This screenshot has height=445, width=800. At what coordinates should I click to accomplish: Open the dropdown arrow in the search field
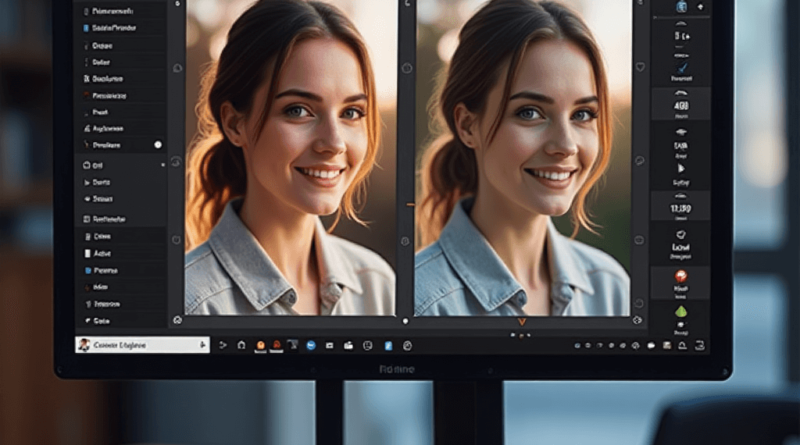(203, 345)
